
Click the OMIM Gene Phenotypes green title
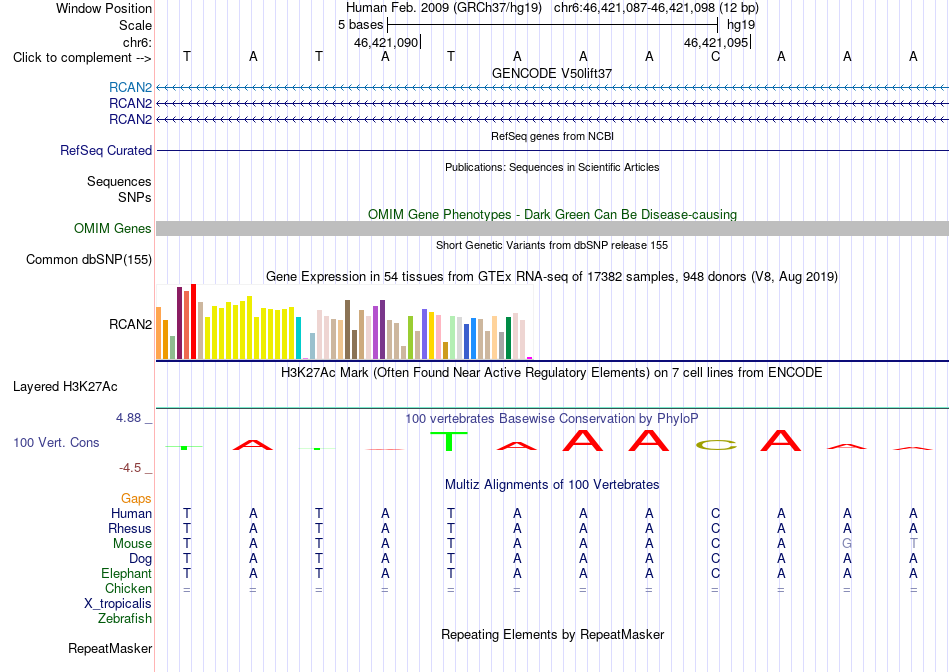[x=552, y=215]
